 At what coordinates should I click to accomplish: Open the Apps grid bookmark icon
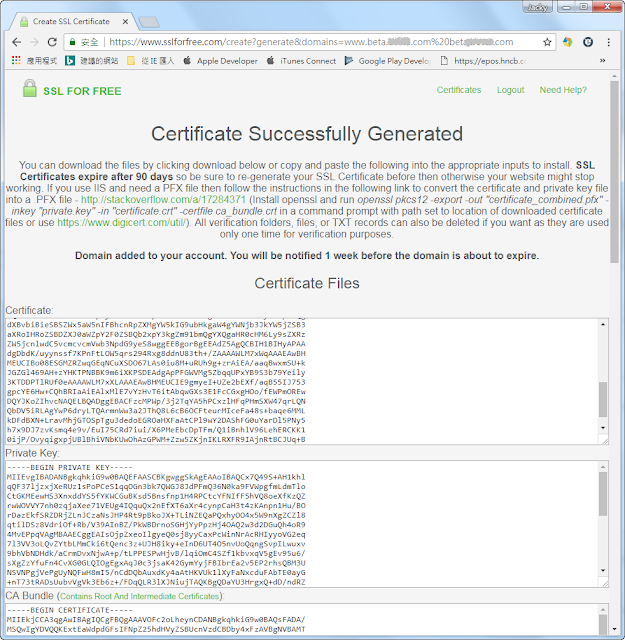point(16,61)
